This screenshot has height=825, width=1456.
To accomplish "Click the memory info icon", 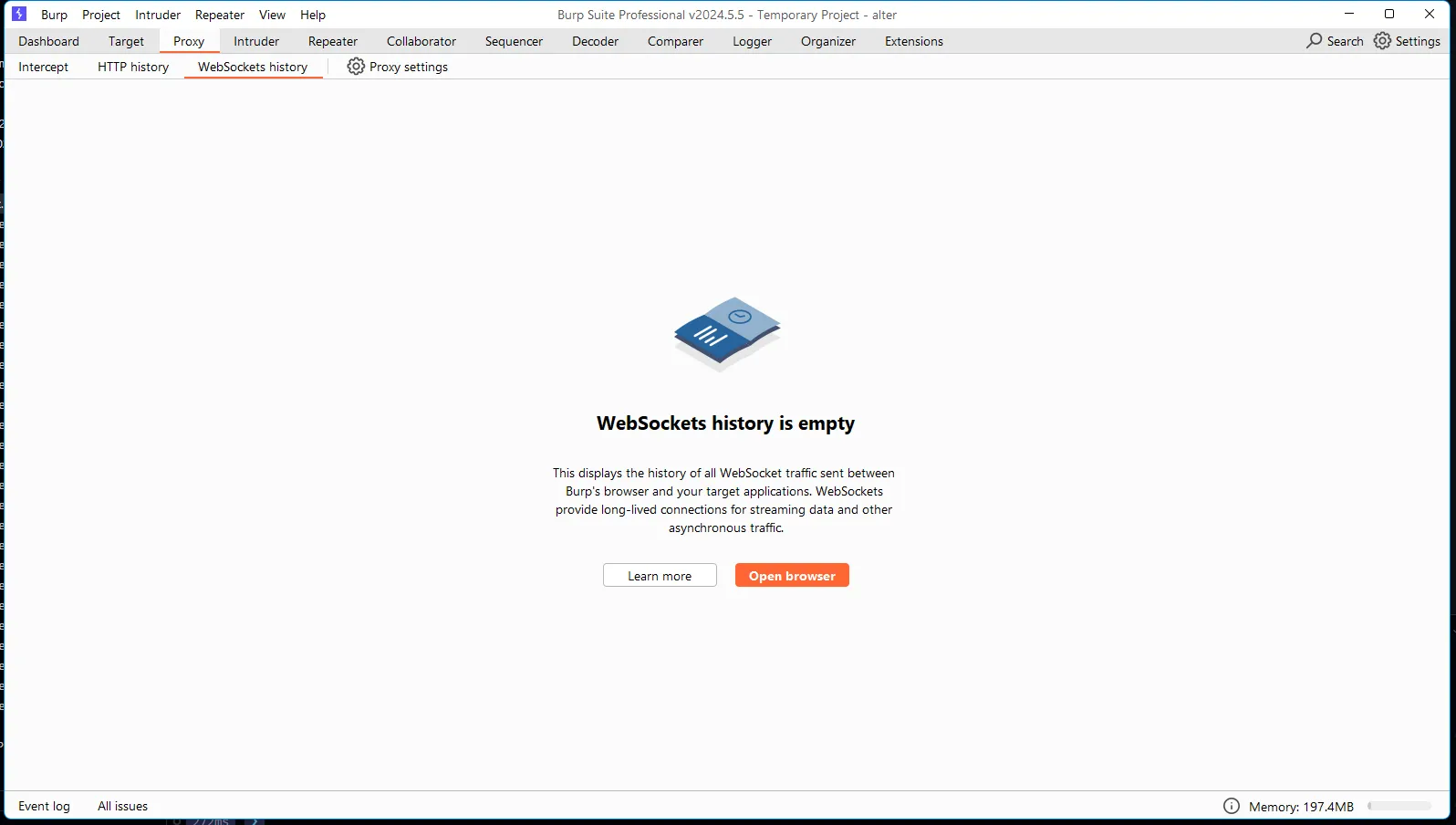I will click(1231, 806).
